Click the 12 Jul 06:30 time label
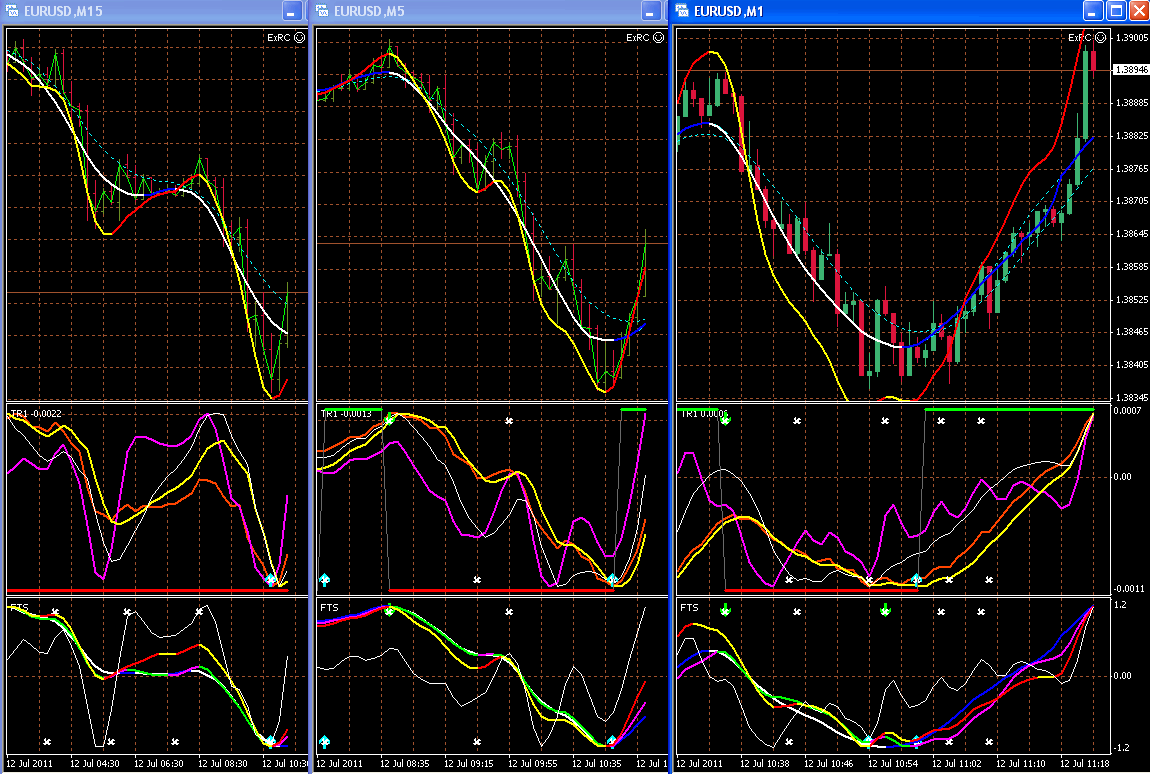This screenshot has height=774, width=1150. 158,764
